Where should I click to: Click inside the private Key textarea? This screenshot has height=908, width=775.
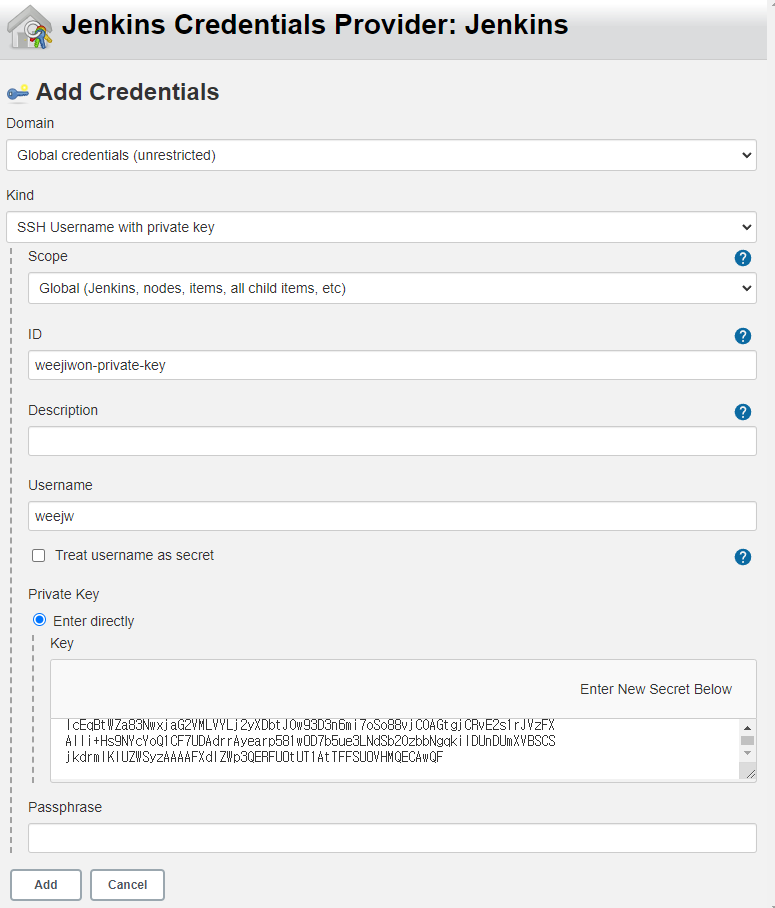[395, 750]
